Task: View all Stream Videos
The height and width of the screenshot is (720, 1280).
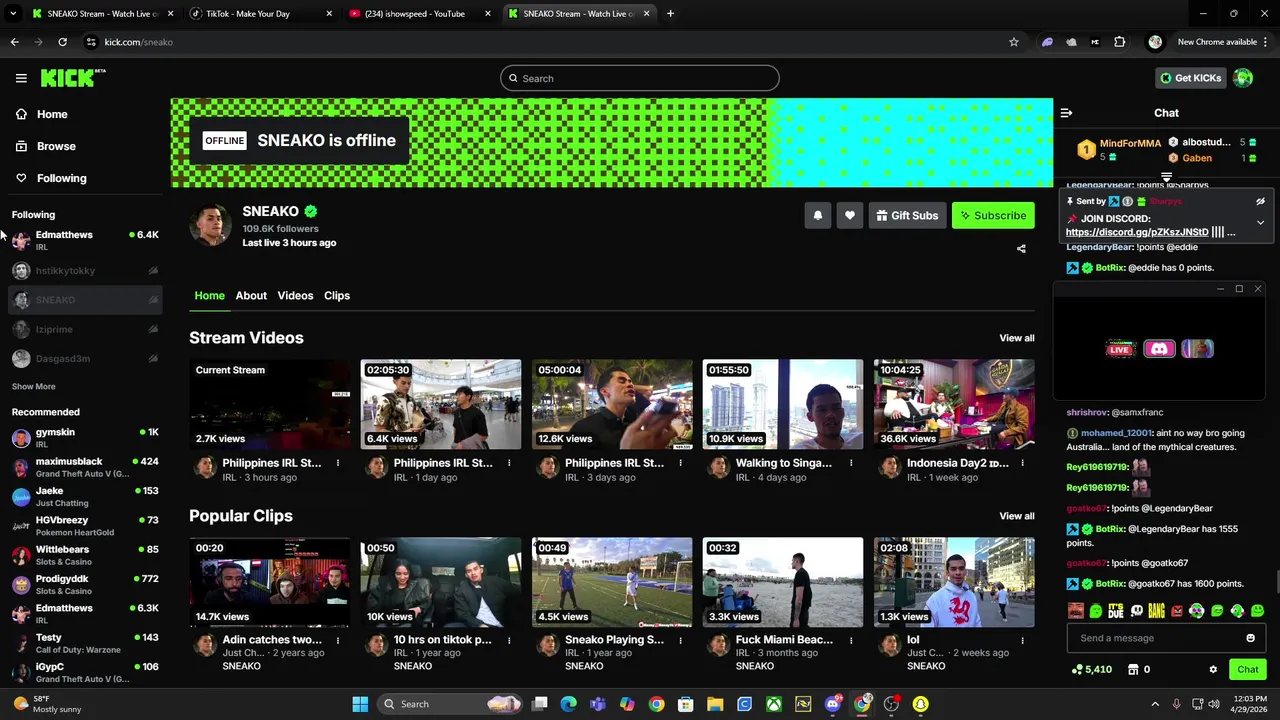Action: pos(1017,338)
